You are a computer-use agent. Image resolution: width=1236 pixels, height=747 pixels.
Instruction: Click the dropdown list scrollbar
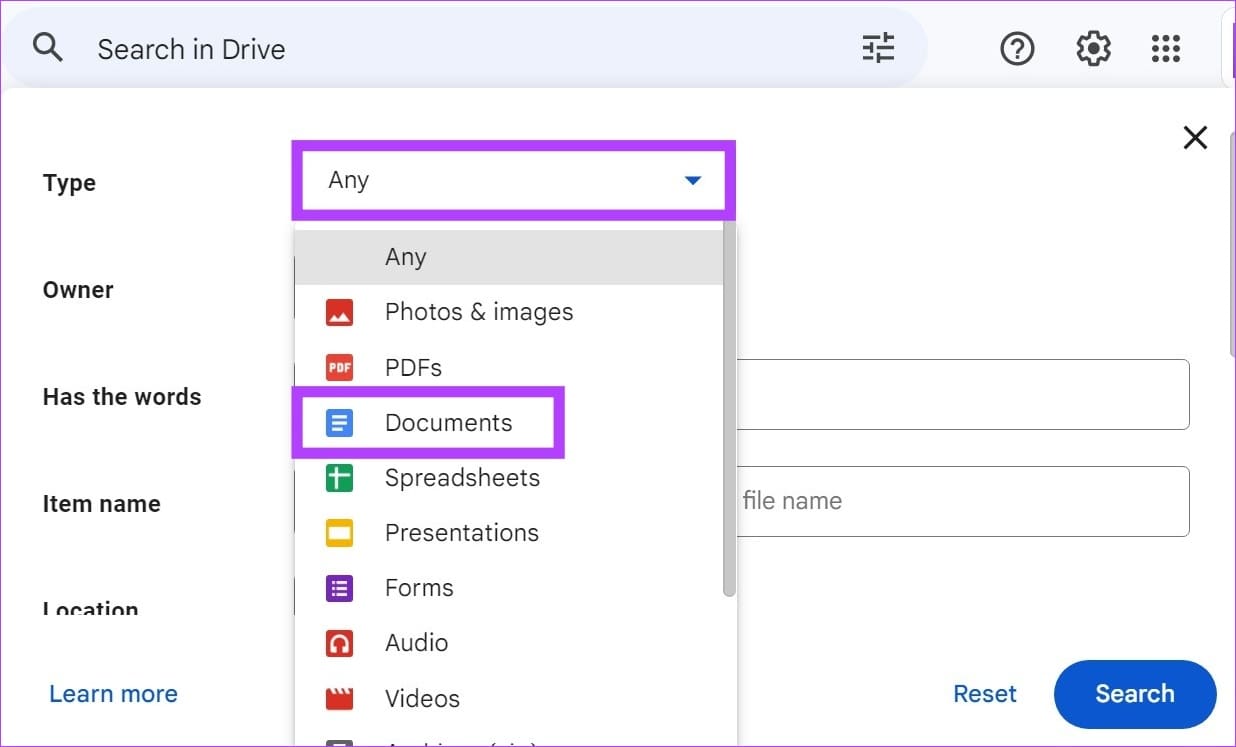pos(729,410)
